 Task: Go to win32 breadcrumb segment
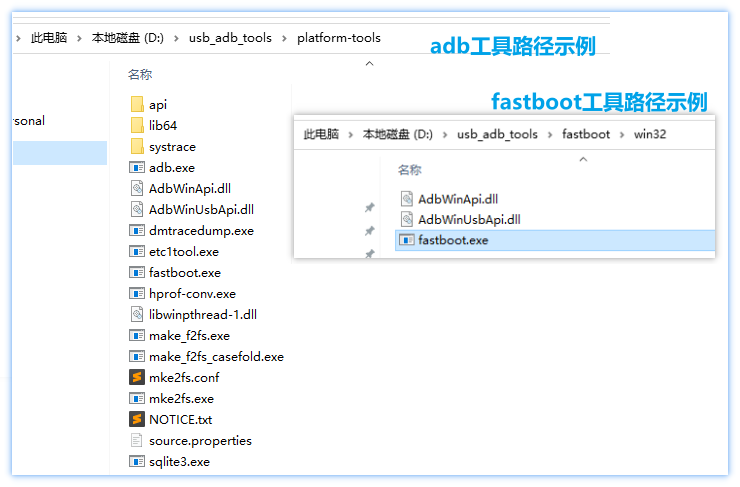coord(650,134)
